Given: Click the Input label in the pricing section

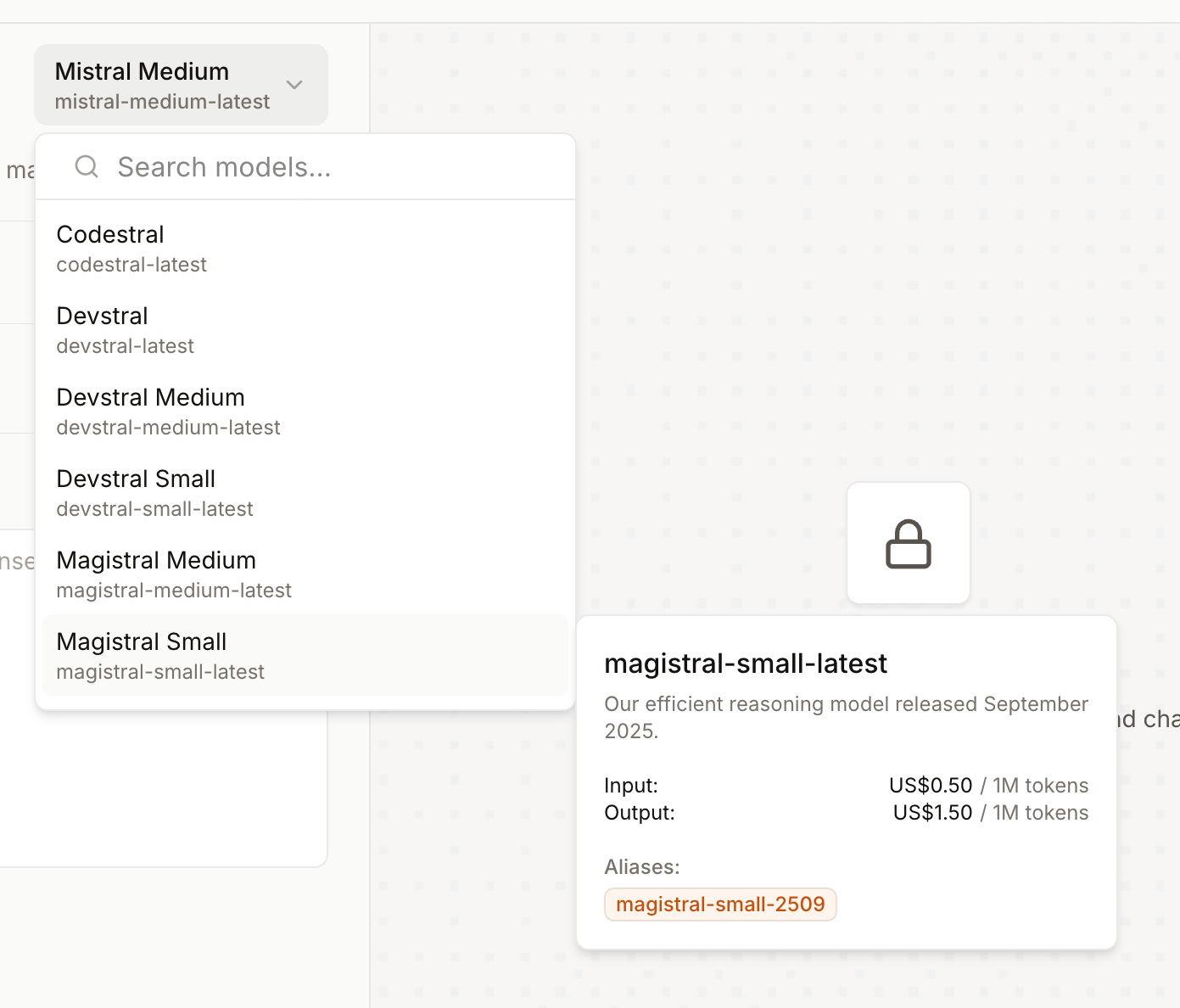Looking at the screenshot, I should click(x=630, y=786).
